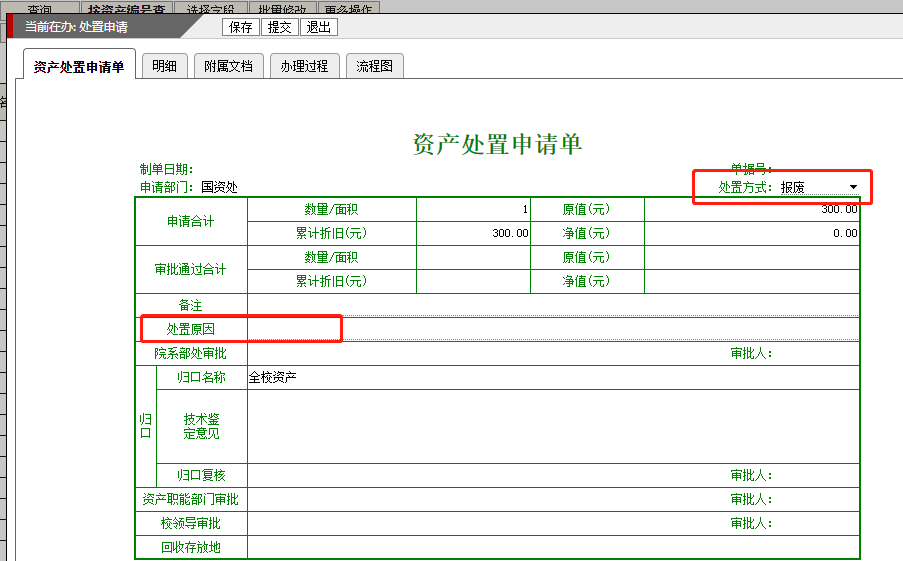Viewport: 903px width, 561px height.
Task: Click the 院系部处审批 approval field
Action: (x=480, y=353)
